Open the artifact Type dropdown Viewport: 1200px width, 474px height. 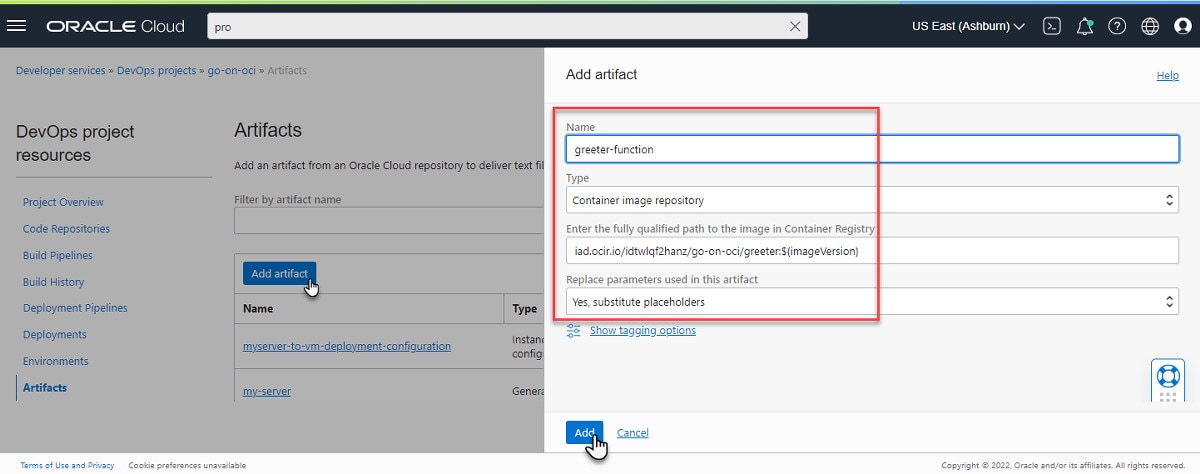coord(871,200)
